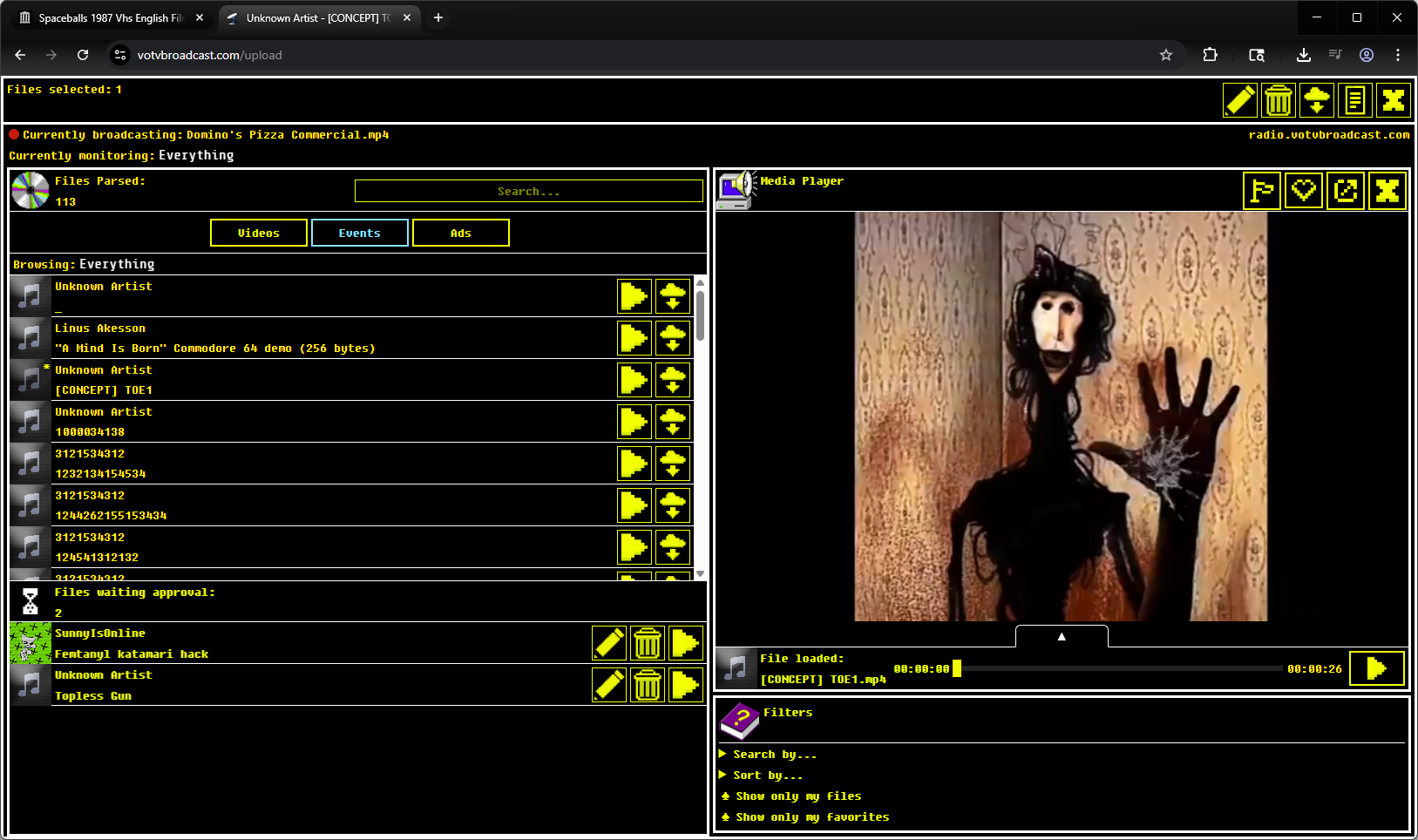
Task: Open the browser three-dot menu
Action: point(1398,55)
